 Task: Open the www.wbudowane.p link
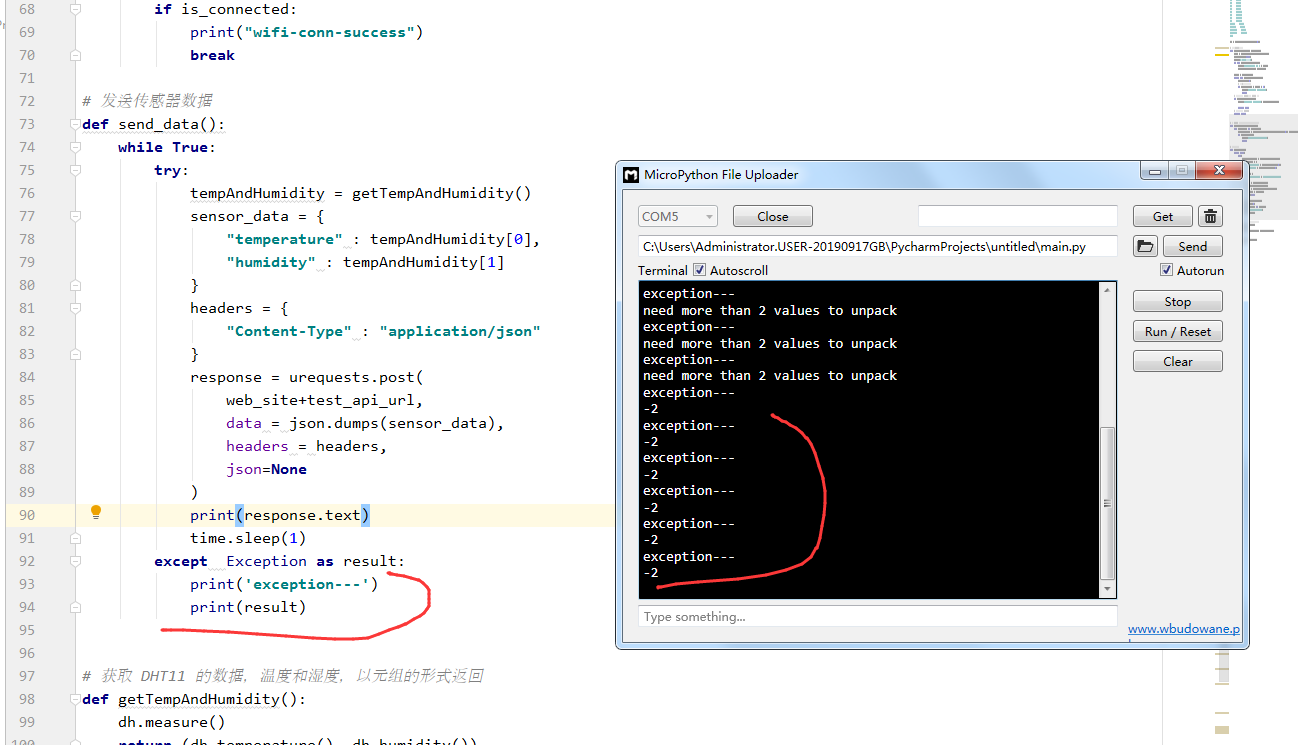point(1184,629)
